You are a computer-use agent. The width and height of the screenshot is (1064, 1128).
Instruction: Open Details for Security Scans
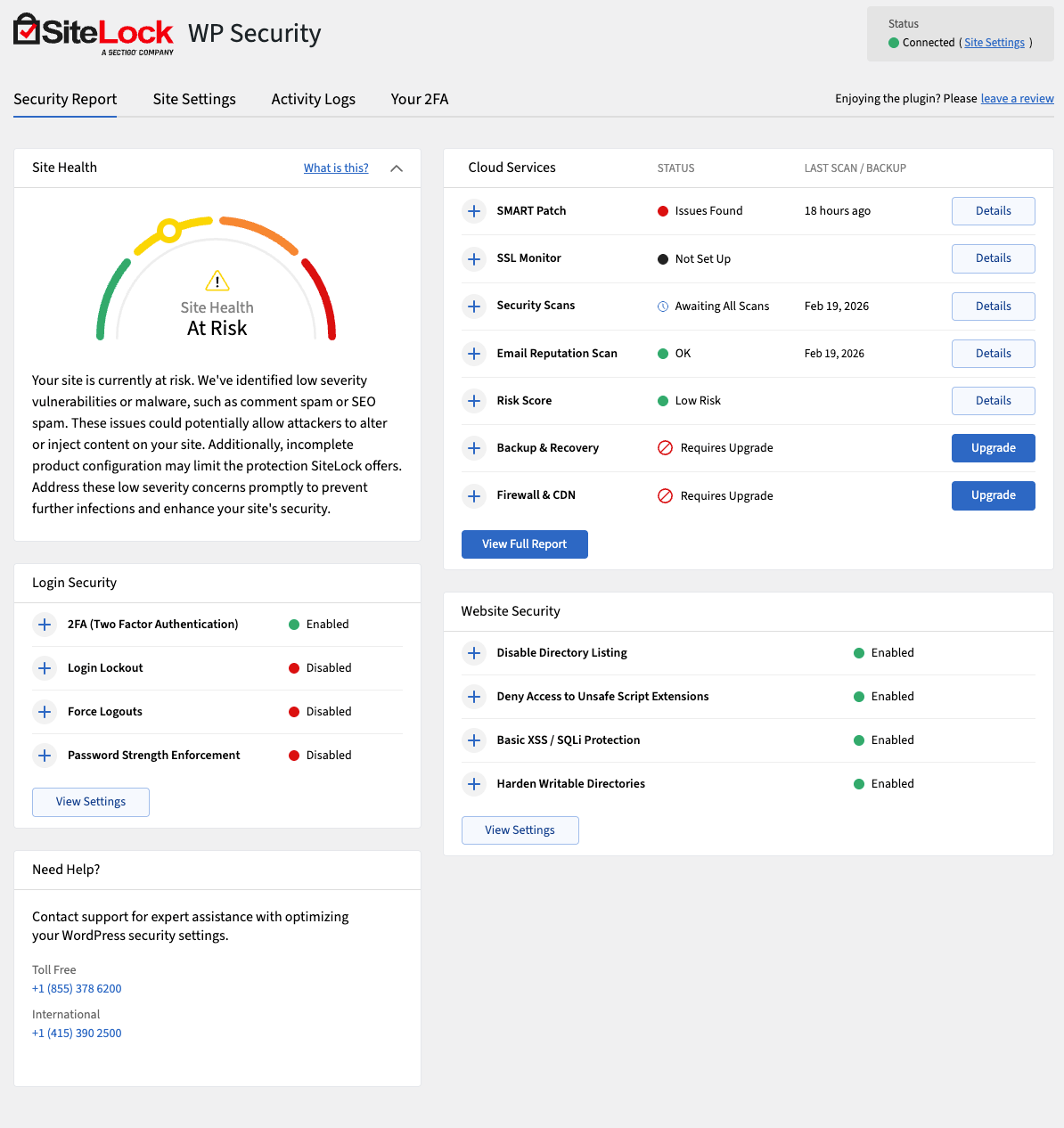(x=994, y=307)
